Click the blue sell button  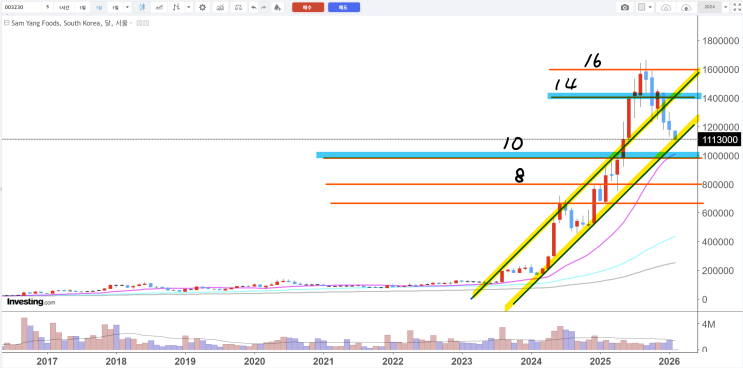click(x=344, y=7)
